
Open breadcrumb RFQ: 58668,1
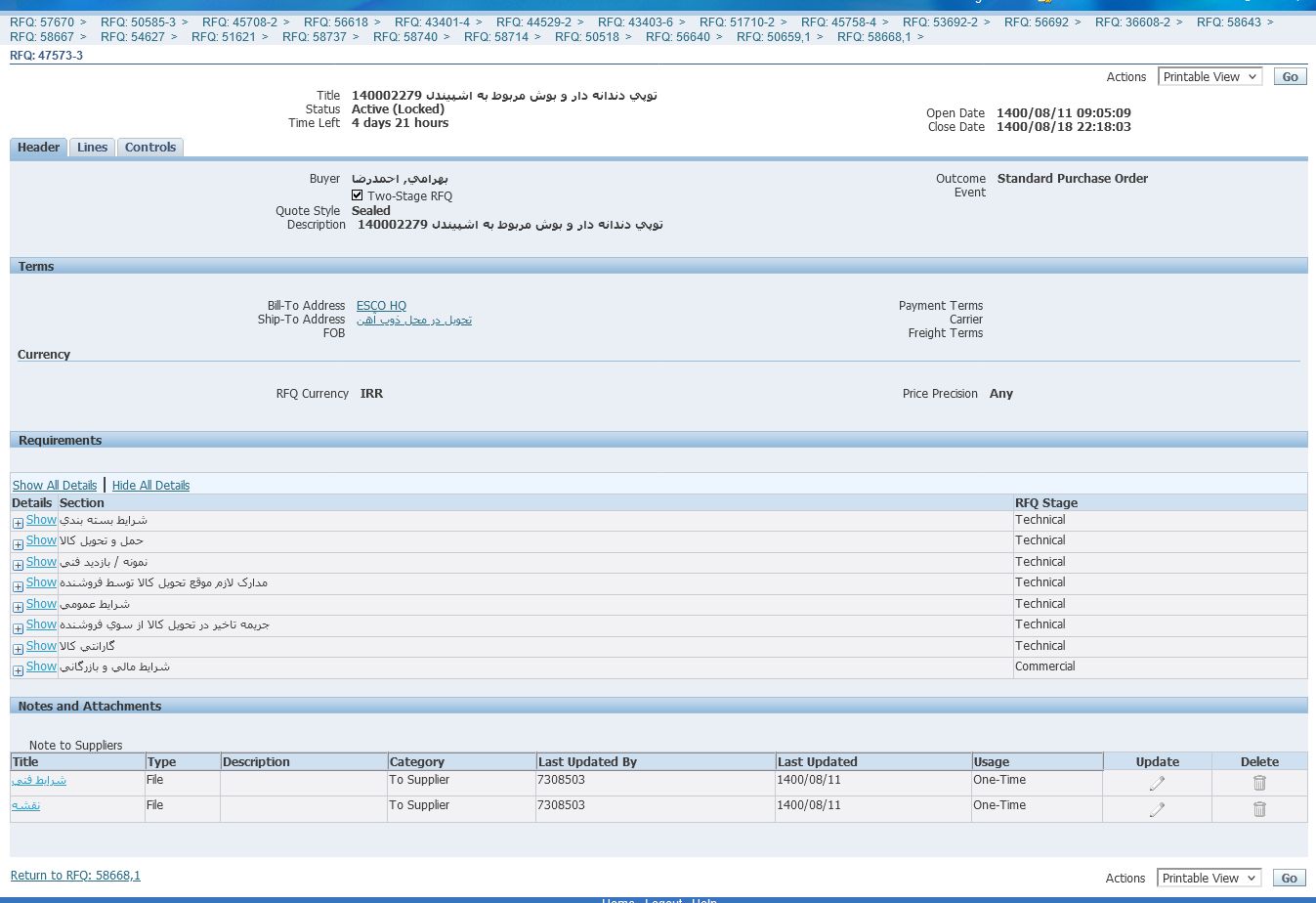[874, 36]
